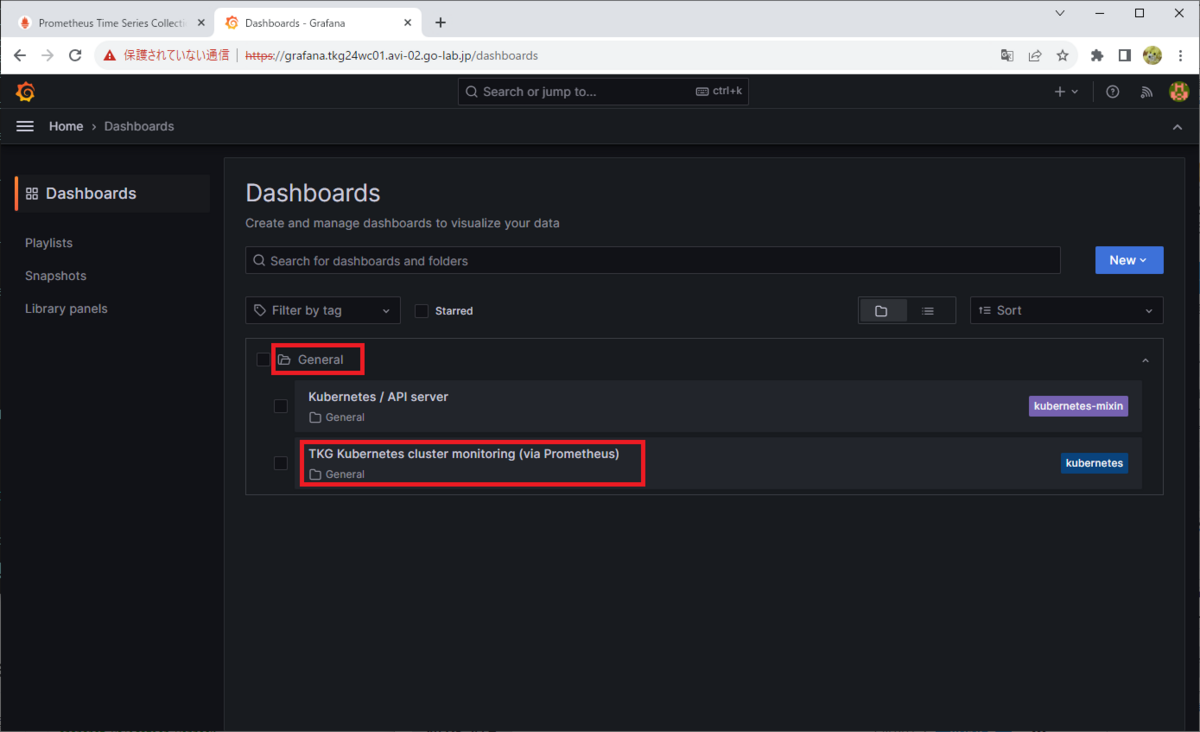Tick the General folder checkbox

point(263,360)
